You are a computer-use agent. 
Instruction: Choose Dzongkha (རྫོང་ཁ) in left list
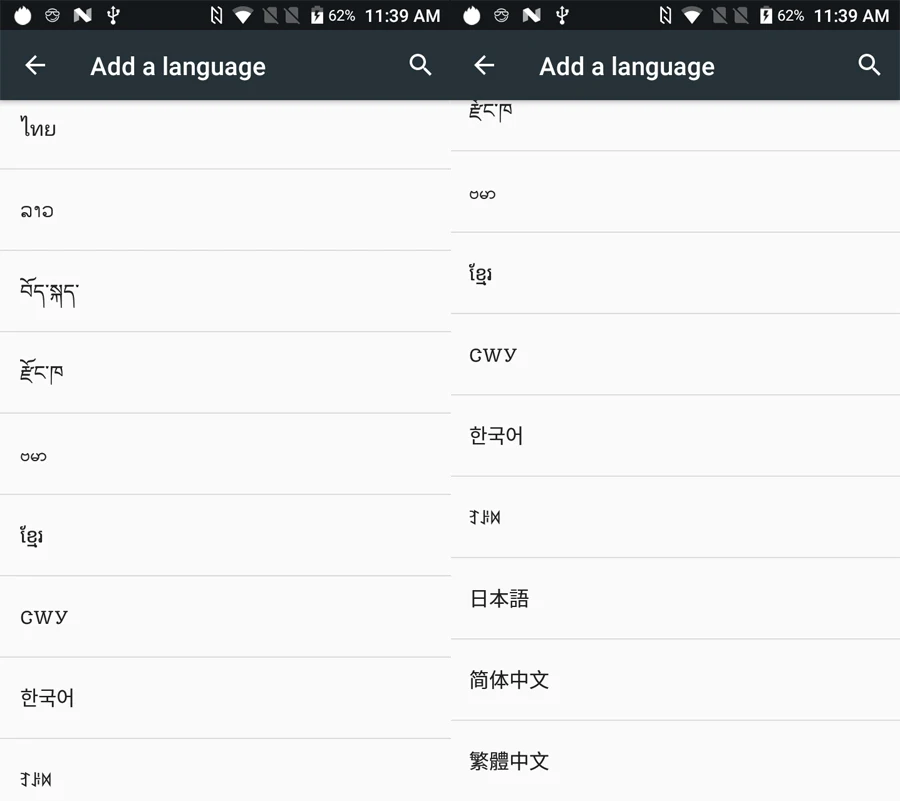click(225, 373)
